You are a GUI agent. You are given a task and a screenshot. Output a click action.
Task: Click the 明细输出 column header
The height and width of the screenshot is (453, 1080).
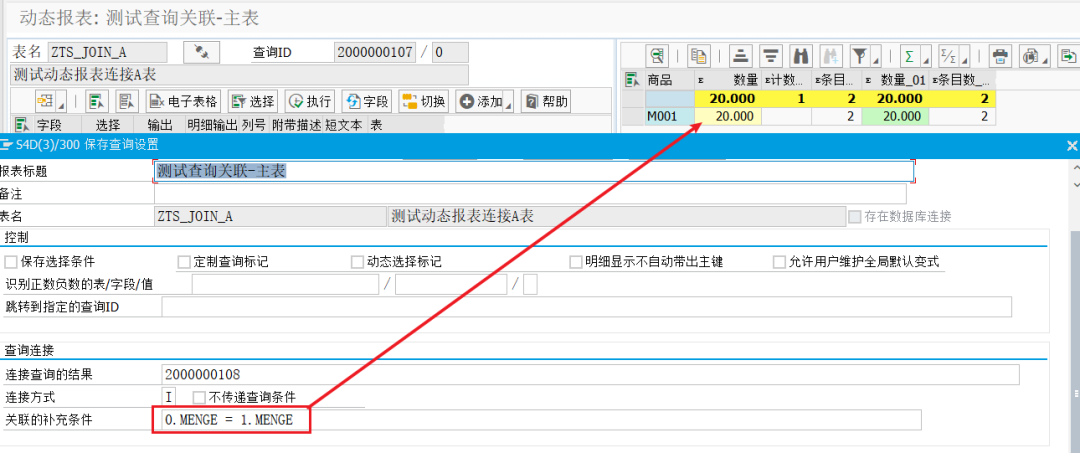(x=213, y=125)
